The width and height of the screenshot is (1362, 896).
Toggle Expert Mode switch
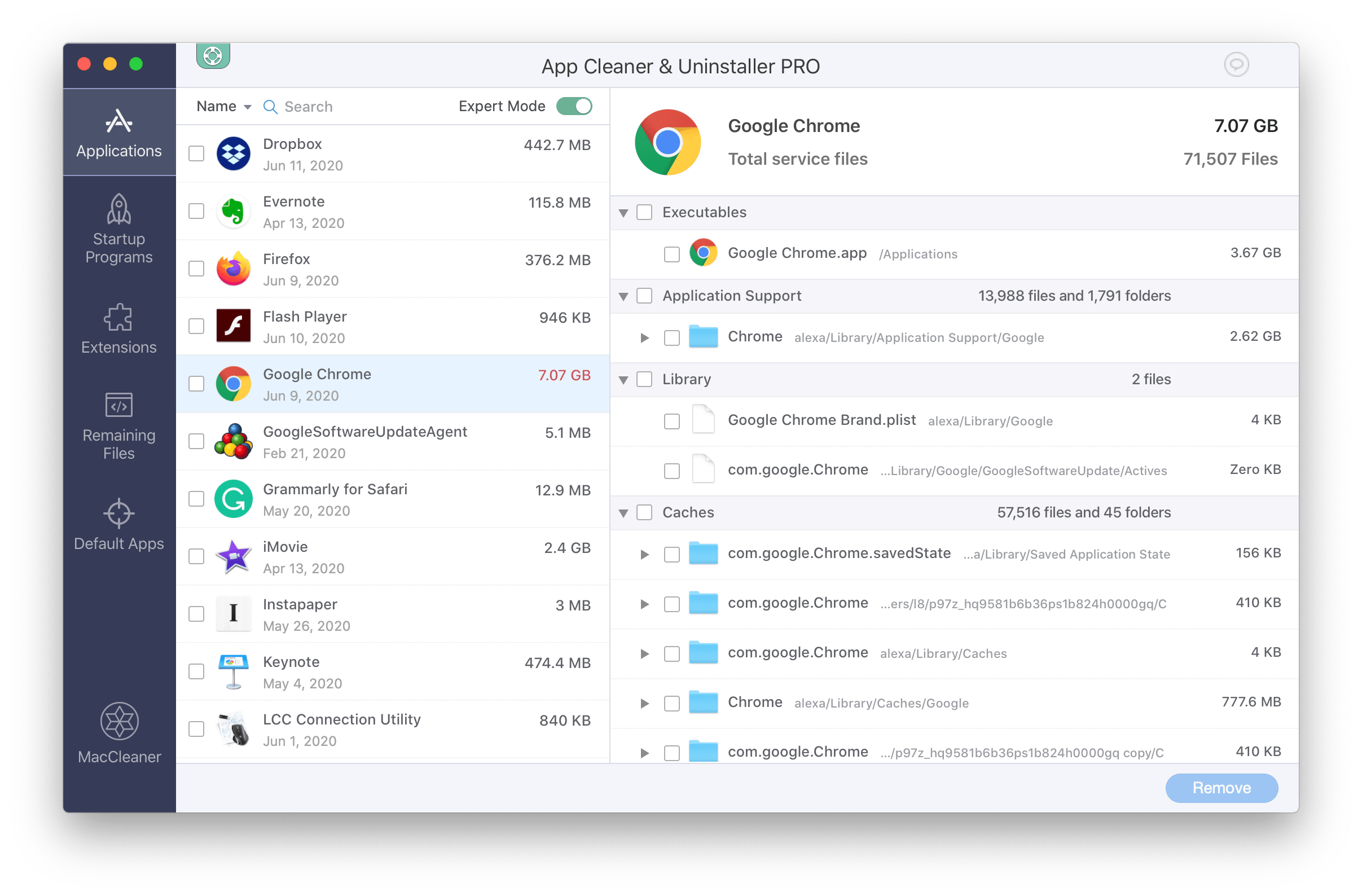576,107
